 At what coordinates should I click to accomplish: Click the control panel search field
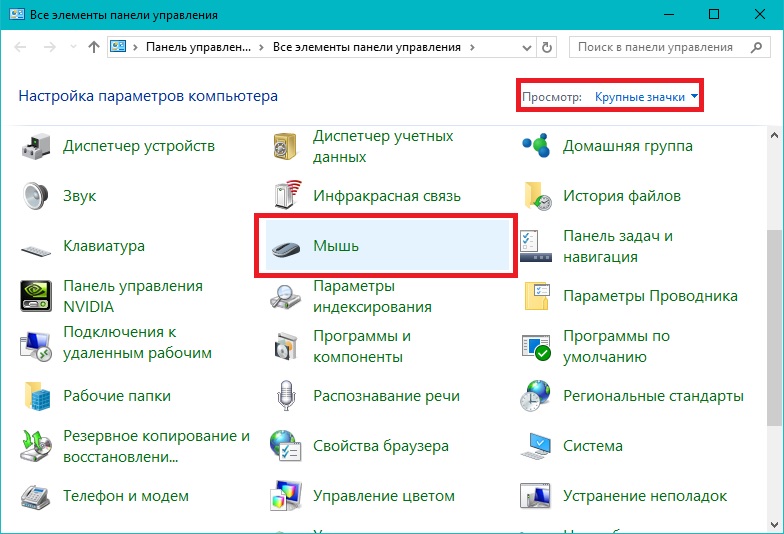click(665, 47)
